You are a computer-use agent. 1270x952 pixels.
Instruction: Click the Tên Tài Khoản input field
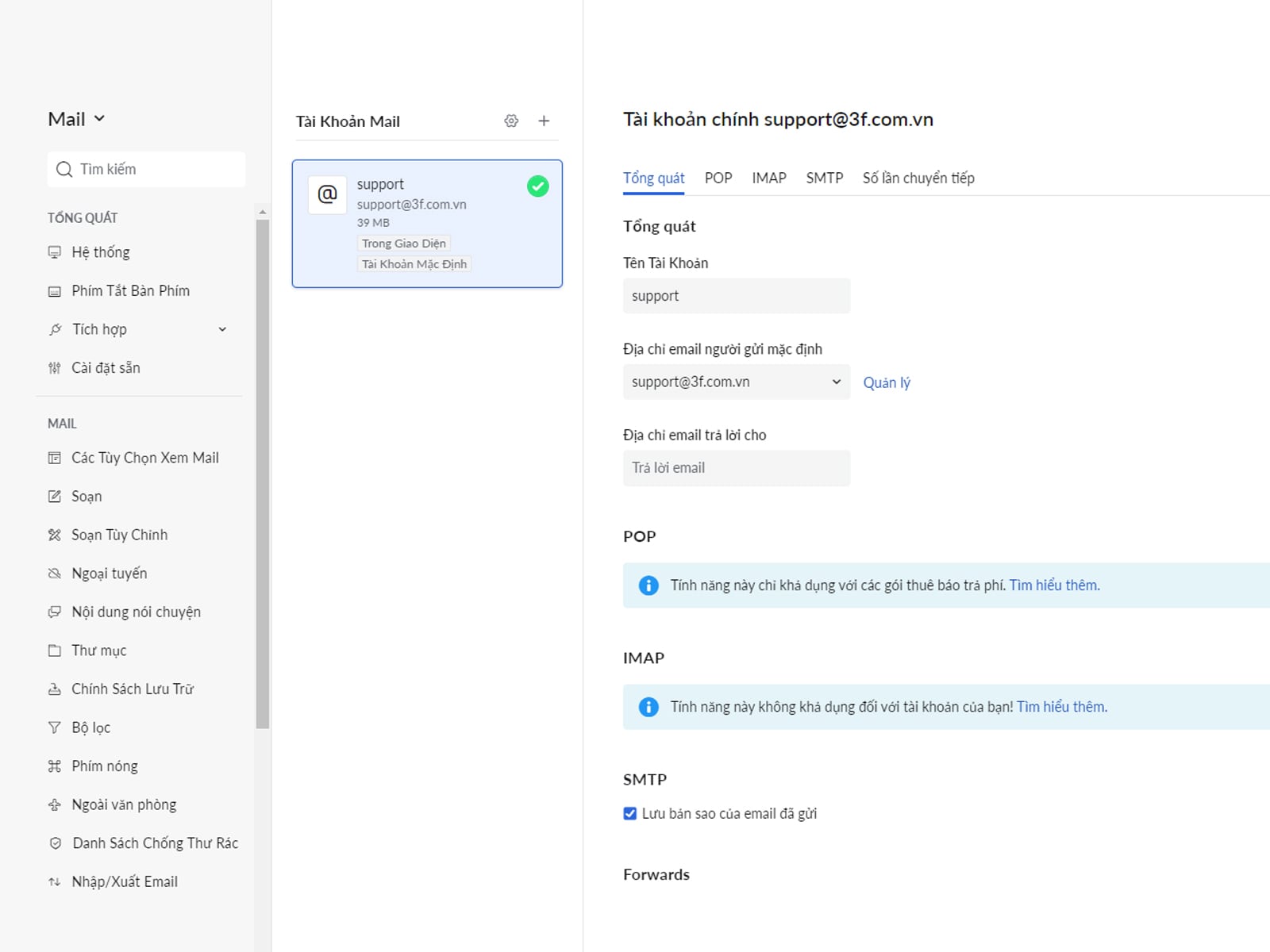pyautogui.click(x=737, y=296)
